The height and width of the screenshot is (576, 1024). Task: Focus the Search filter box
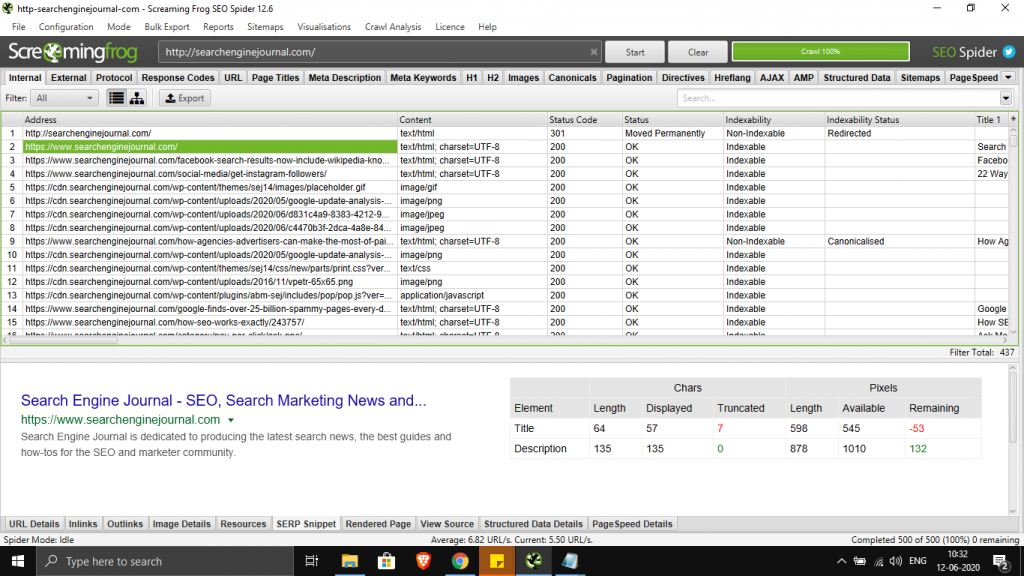tap(839, 98)
